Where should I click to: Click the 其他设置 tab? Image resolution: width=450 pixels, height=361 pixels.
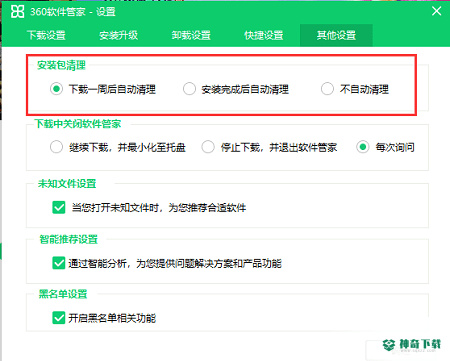point(336,35)
